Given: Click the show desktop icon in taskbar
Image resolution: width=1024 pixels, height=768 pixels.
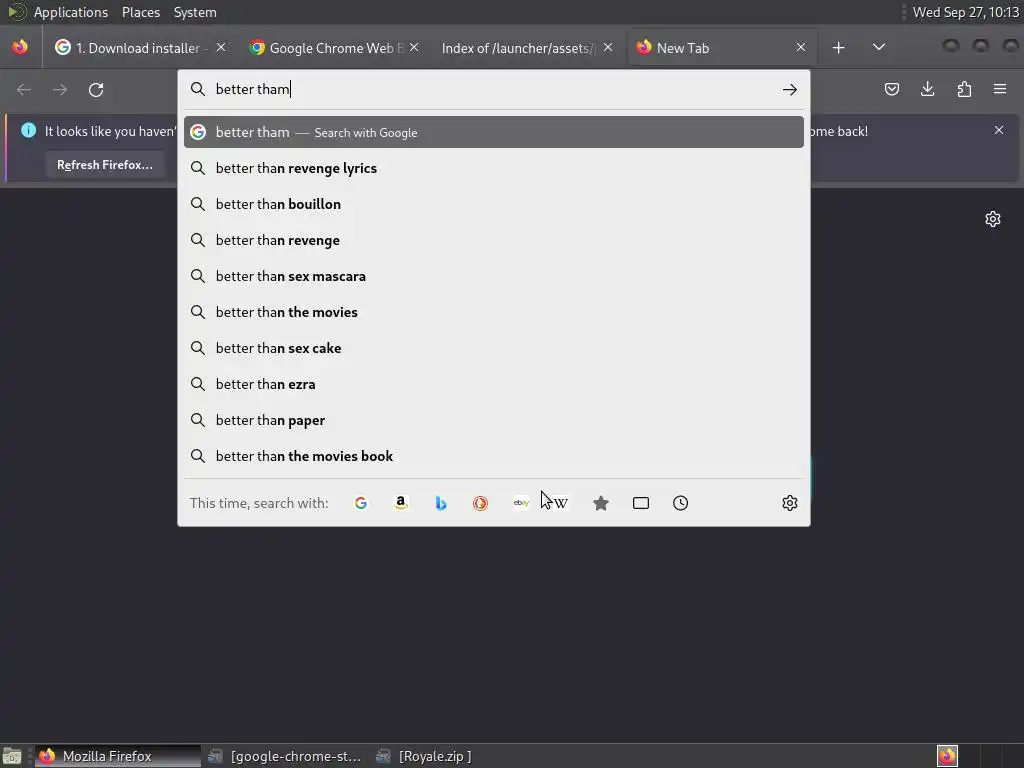Looking at the screenshot, I should (12, 756).
